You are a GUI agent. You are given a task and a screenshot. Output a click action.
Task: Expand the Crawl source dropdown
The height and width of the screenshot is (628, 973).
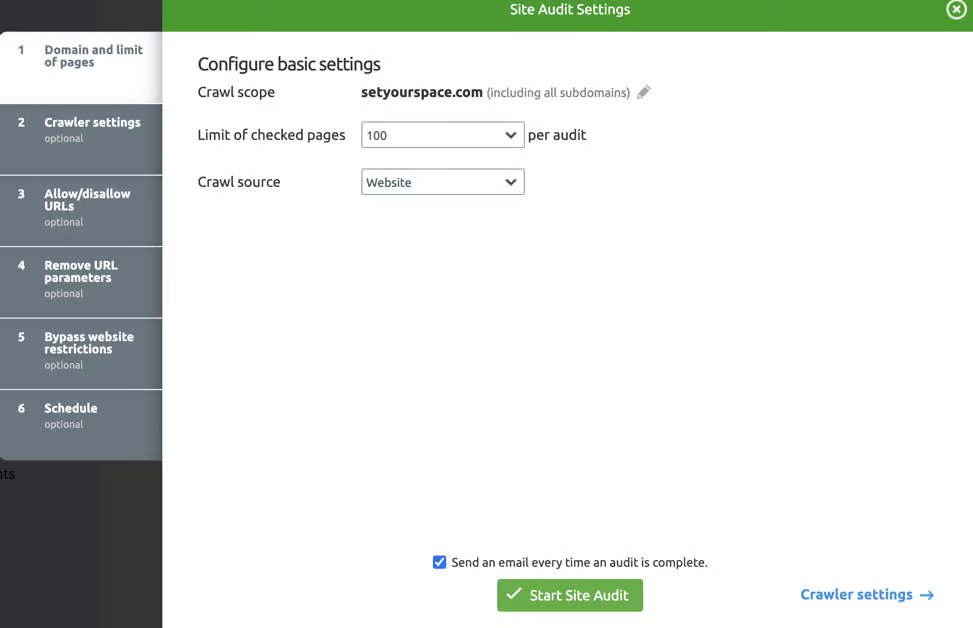click(442, 182)
